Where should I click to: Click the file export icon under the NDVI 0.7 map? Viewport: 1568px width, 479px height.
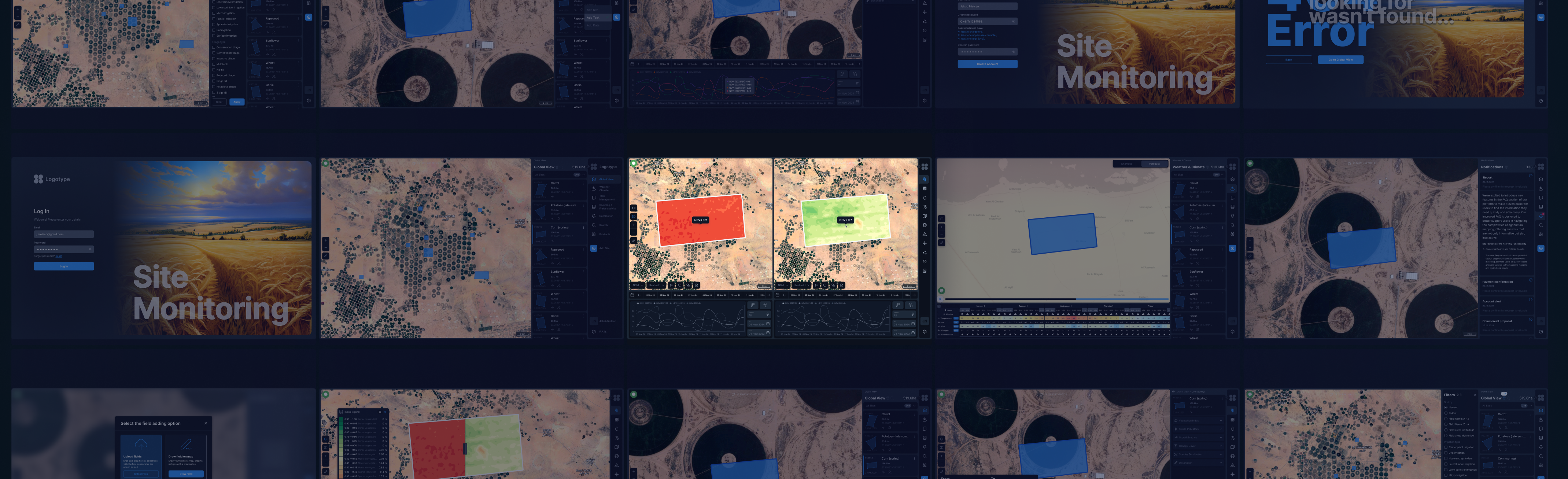(x=842, y=285)
